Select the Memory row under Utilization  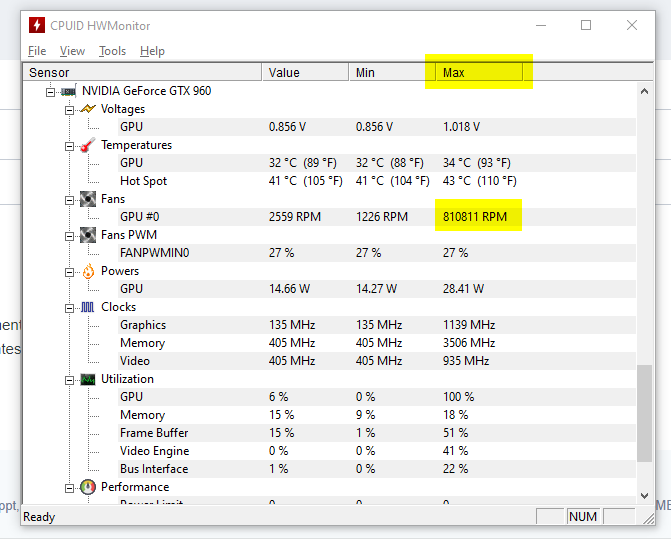point(377,415)
